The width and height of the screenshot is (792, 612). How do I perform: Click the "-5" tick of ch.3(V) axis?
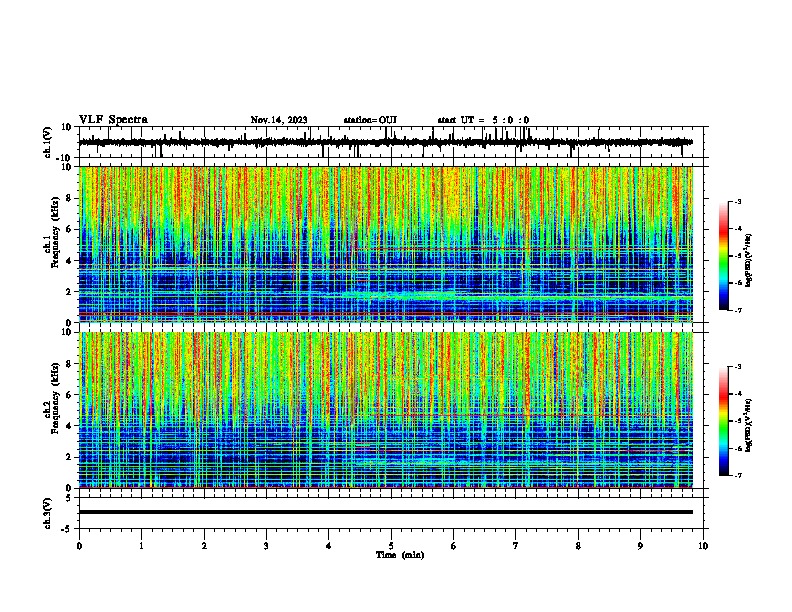coord(67,529)
